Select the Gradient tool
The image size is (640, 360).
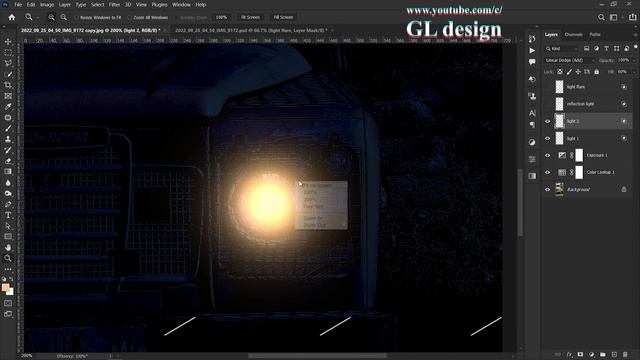[8, 171]
